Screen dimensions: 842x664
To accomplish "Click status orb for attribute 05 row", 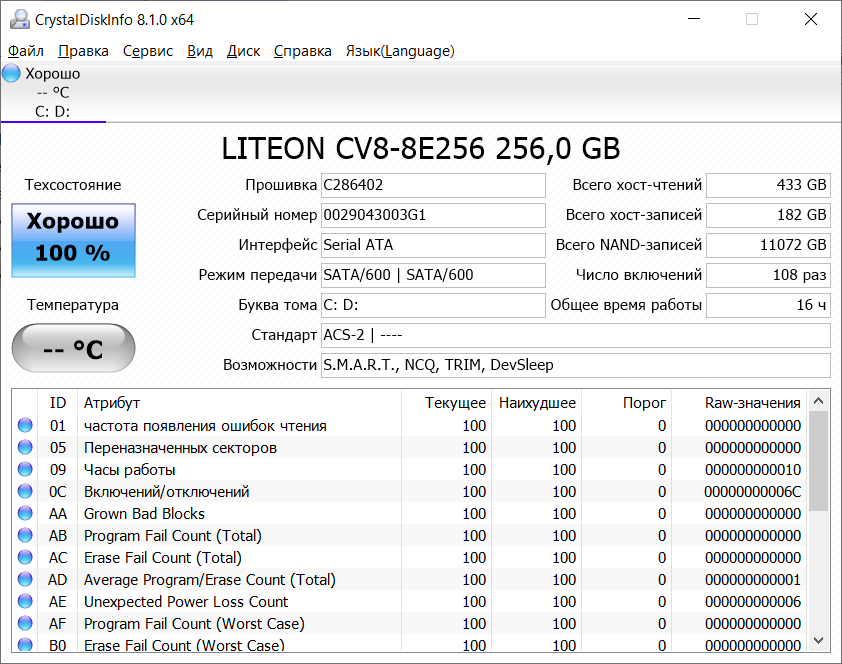I will 25,447.
